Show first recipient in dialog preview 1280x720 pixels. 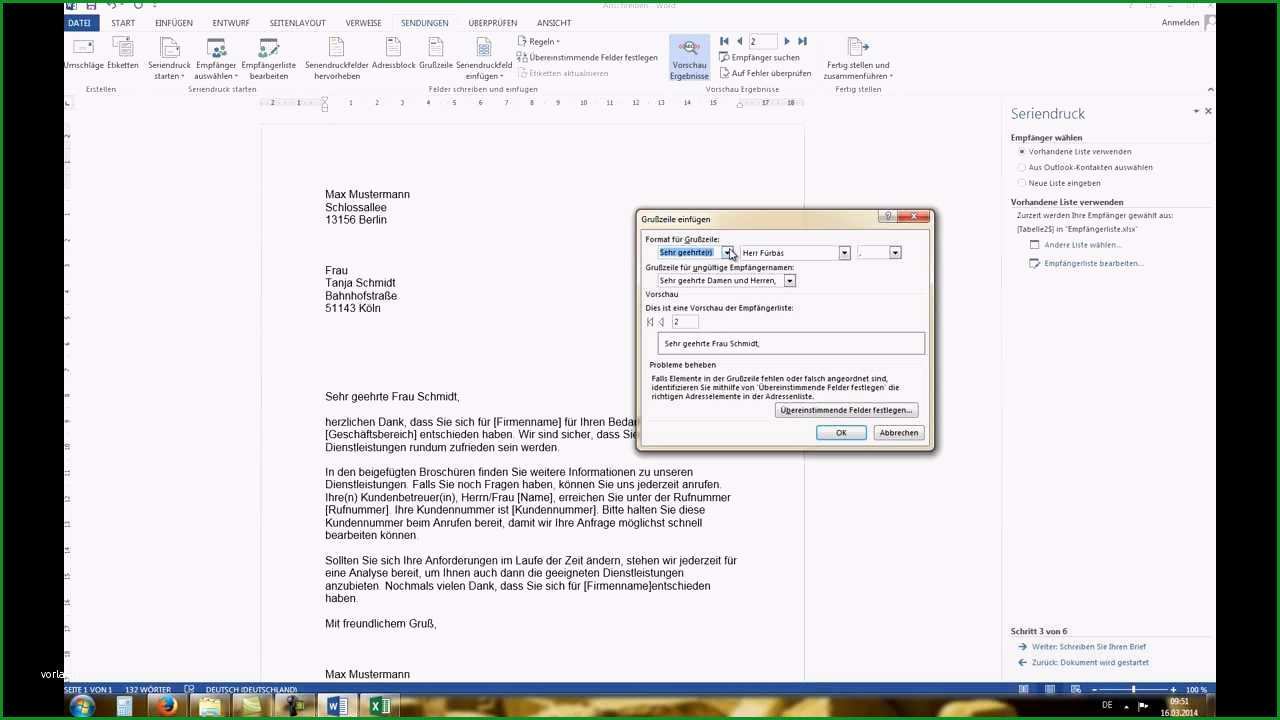pos(650,322)
